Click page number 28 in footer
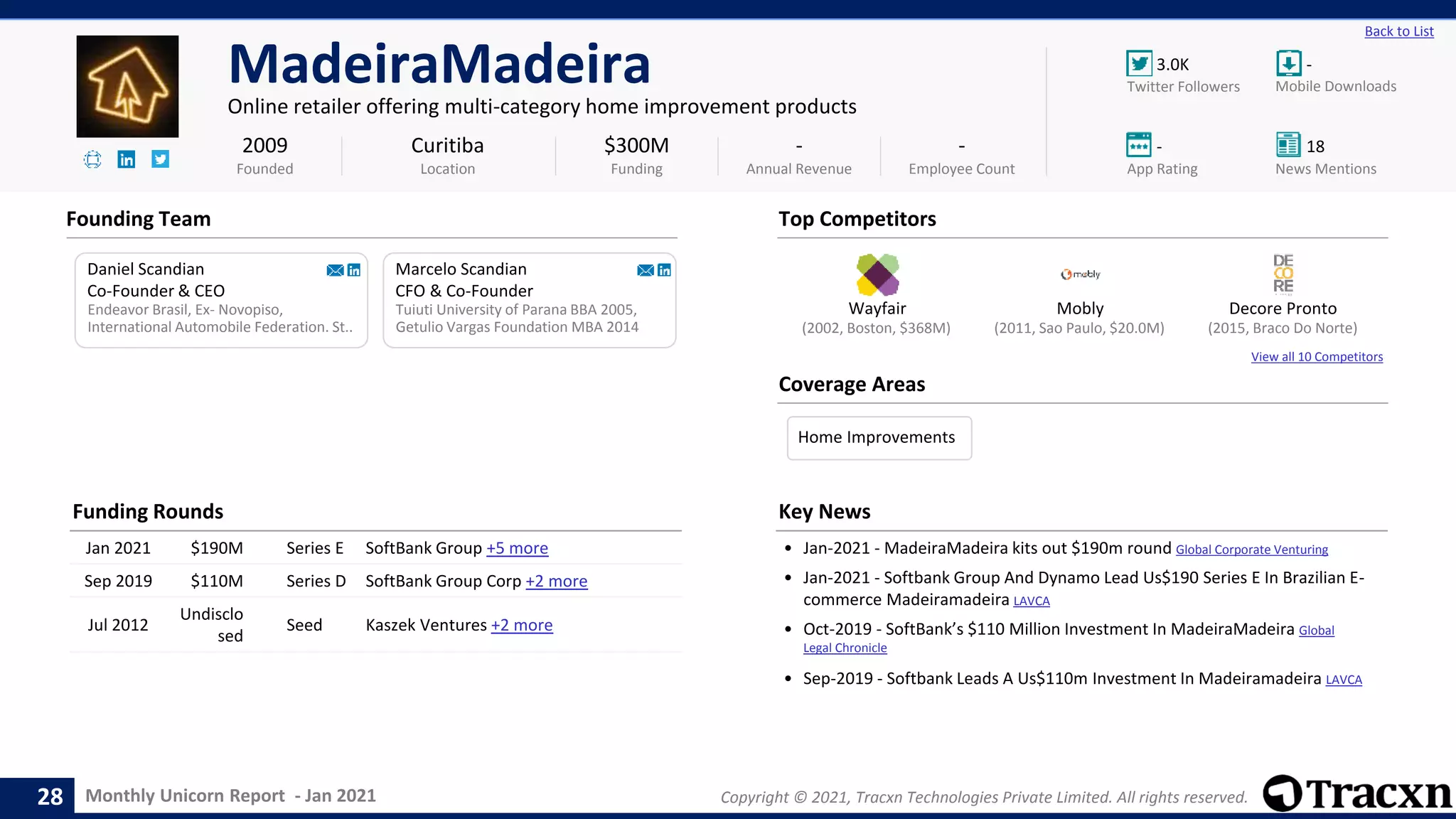The width and height of the screenshot is (1456, 819). 50,796
